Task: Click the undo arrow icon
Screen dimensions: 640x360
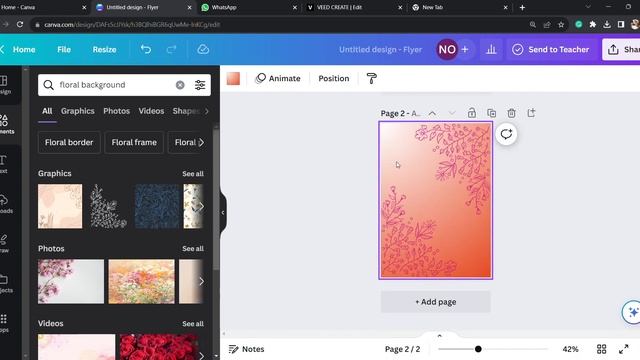Action: (x=146, y=49)
